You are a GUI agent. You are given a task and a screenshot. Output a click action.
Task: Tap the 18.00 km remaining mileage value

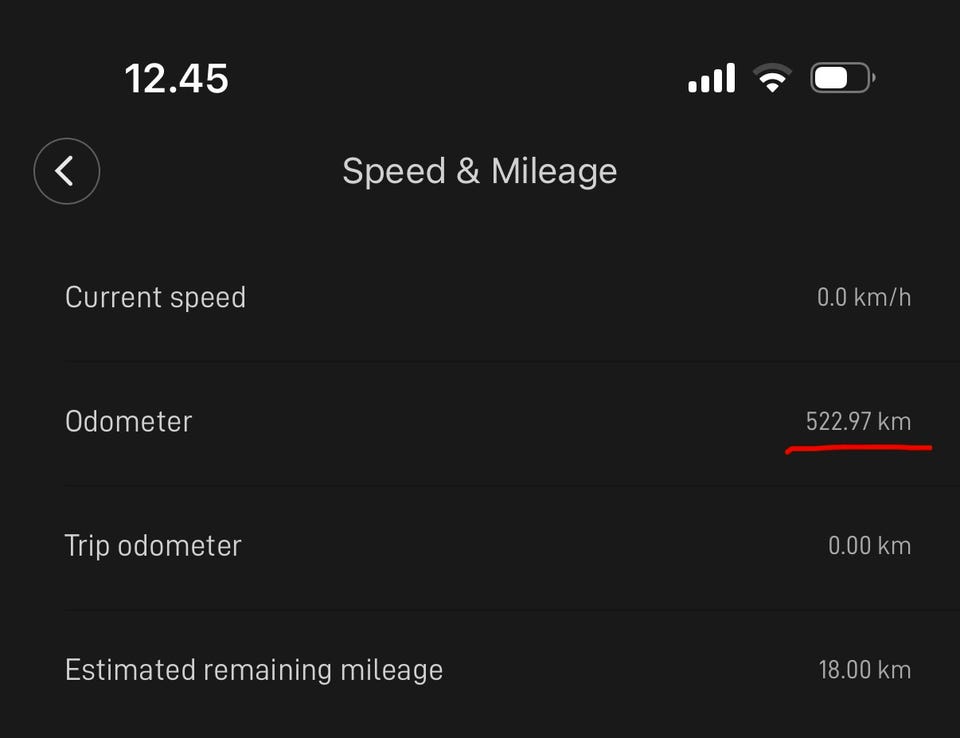[x=864, y=670]
